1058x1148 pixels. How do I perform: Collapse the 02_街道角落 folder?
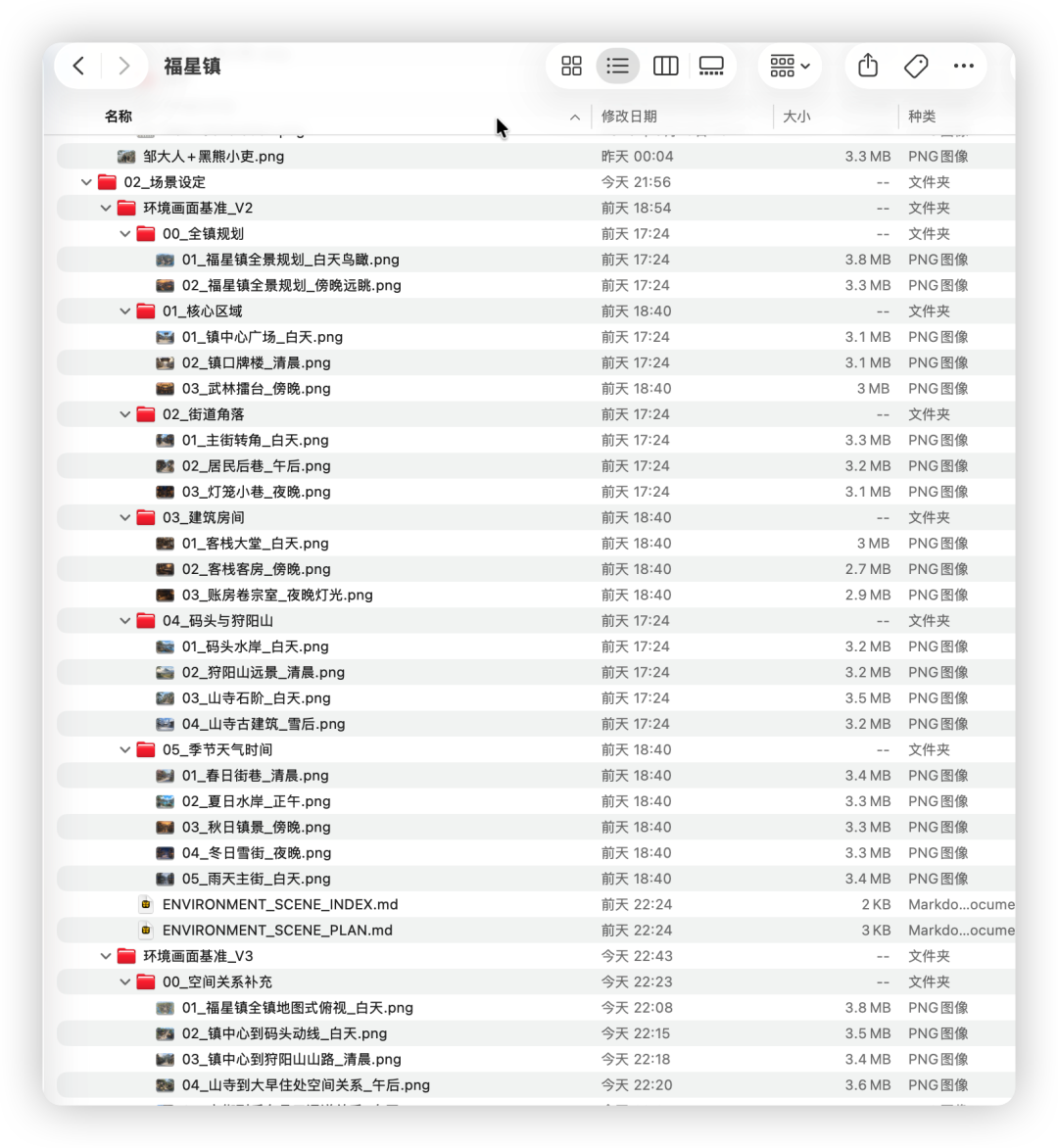125,414
